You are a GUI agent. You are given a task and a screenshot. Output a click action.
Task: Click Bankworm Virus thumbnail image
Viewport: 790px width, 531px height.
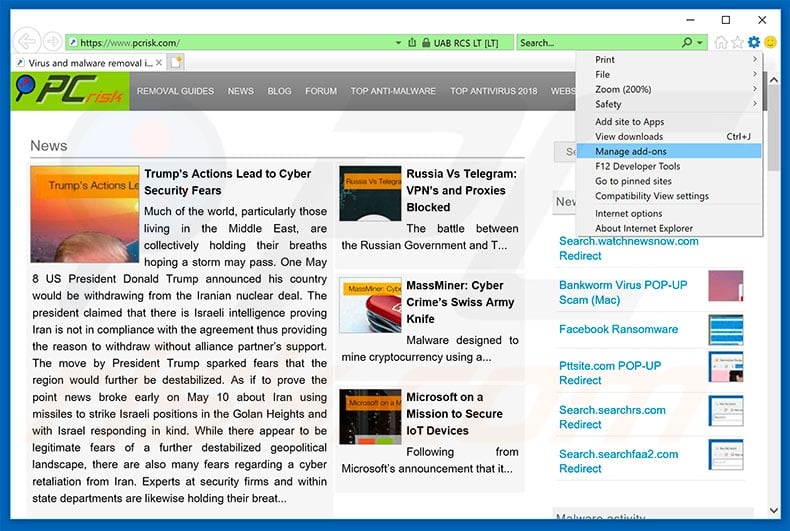726,286
